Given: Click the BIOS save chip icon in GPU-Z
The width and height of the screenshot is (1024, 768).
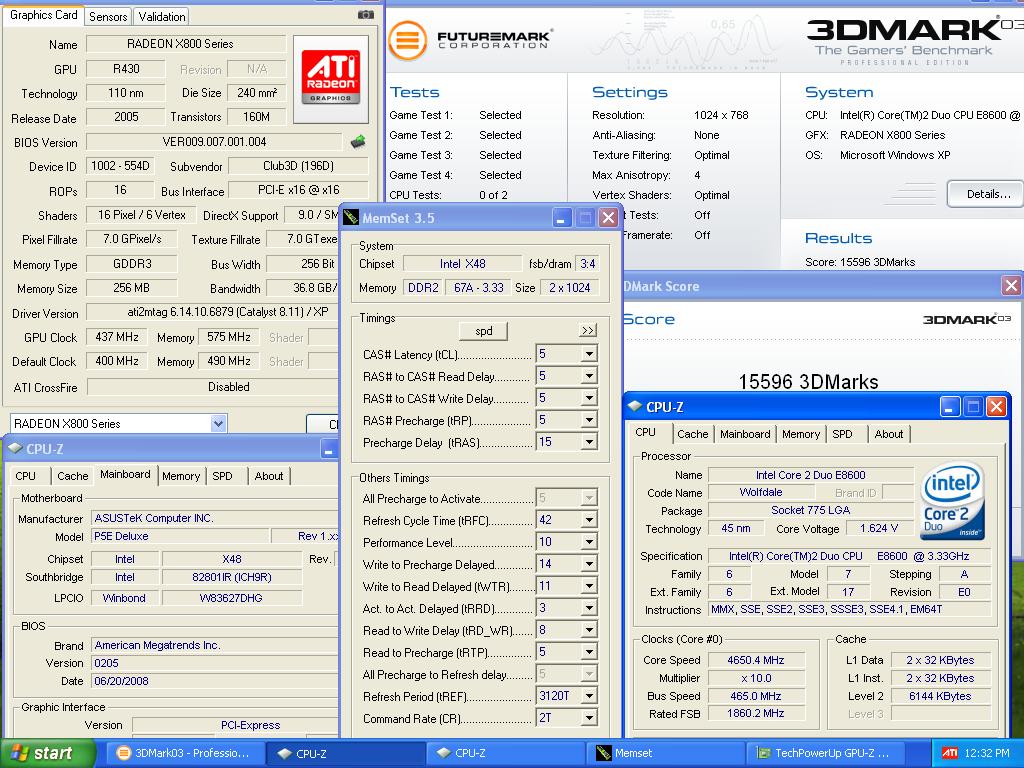Looking at the screenshot, I should click(357, 141).
